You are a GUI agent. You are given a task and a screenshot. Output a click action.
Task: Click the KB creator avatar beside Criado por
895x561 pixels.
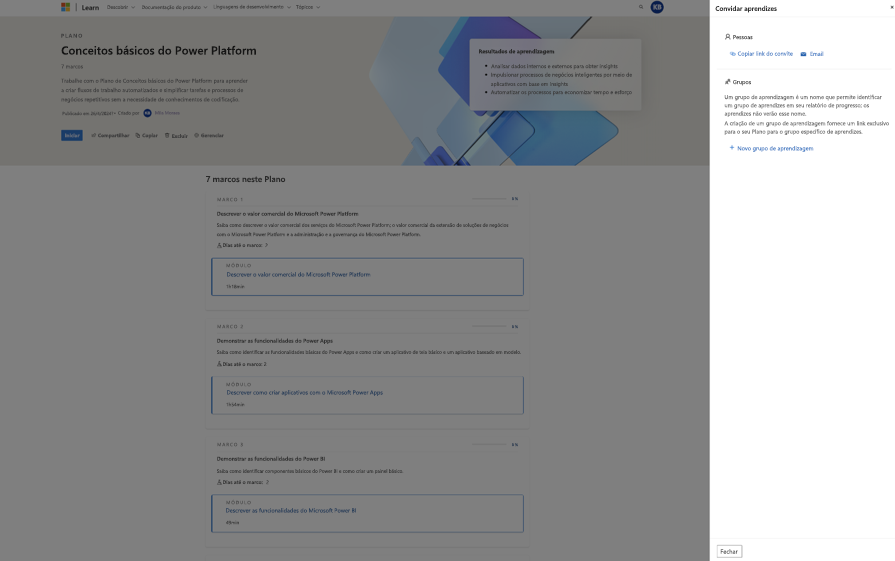147,113
